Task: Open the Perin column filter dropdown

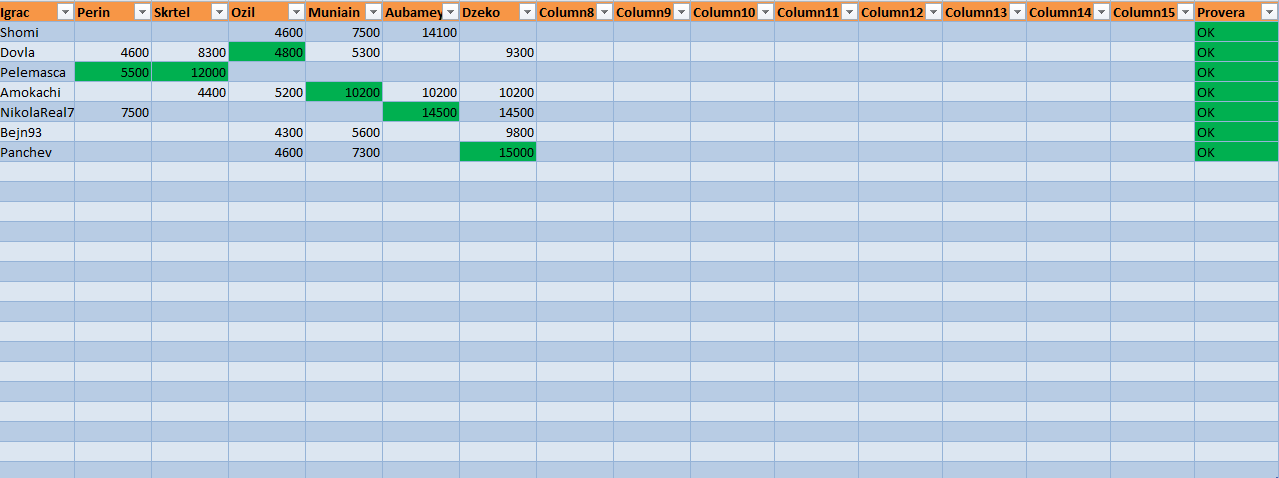Action: pyautogui.click(x=142, y=12)
